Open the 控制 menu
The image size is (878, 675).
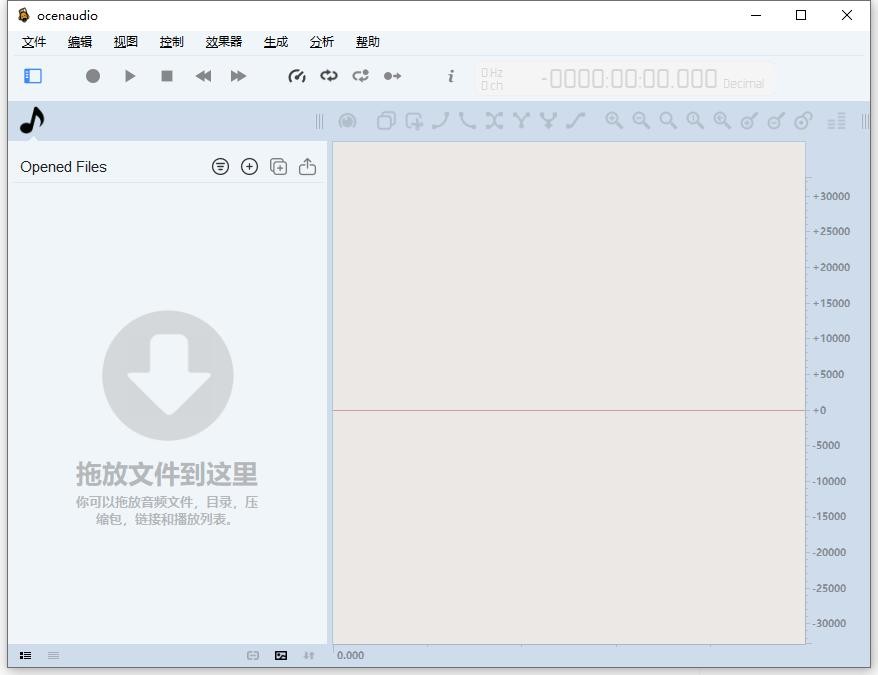pyautogui.click(x=171, y=42)
